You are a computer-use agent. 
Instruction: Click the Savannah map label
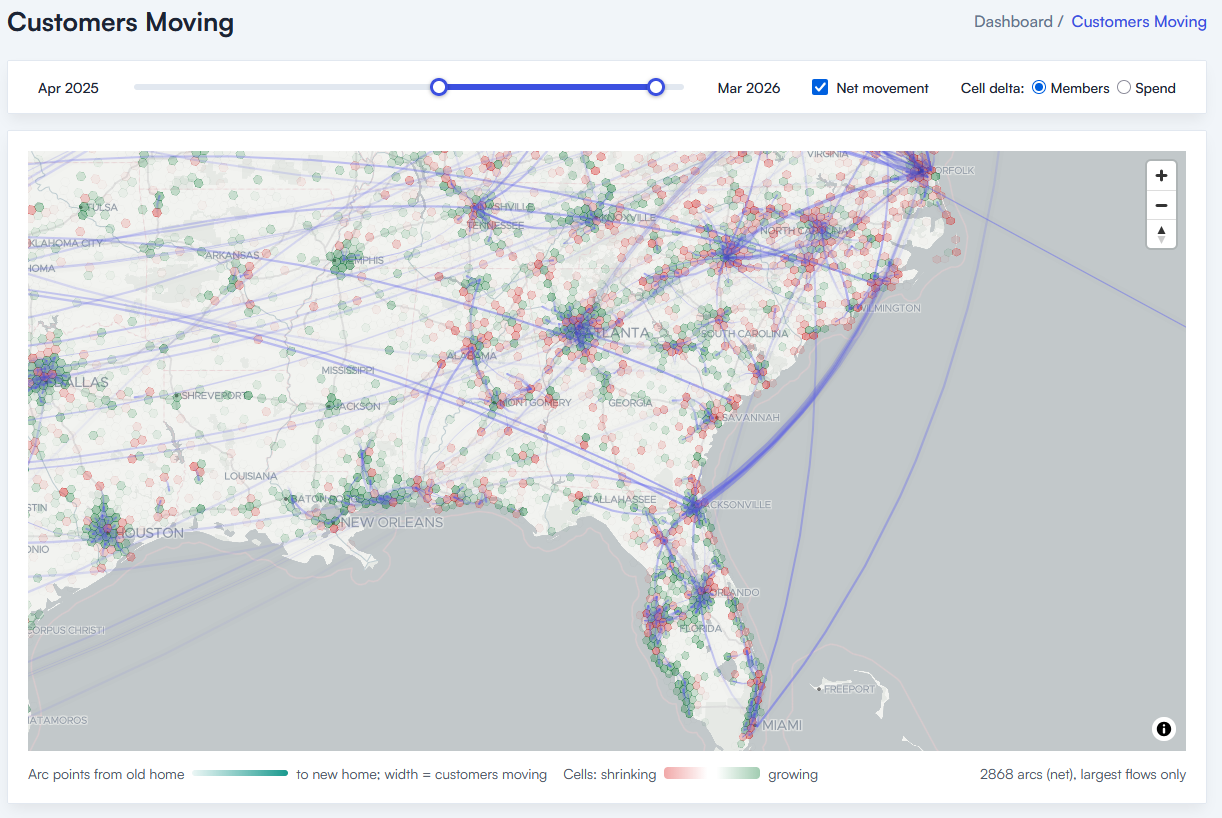point(749,417)
